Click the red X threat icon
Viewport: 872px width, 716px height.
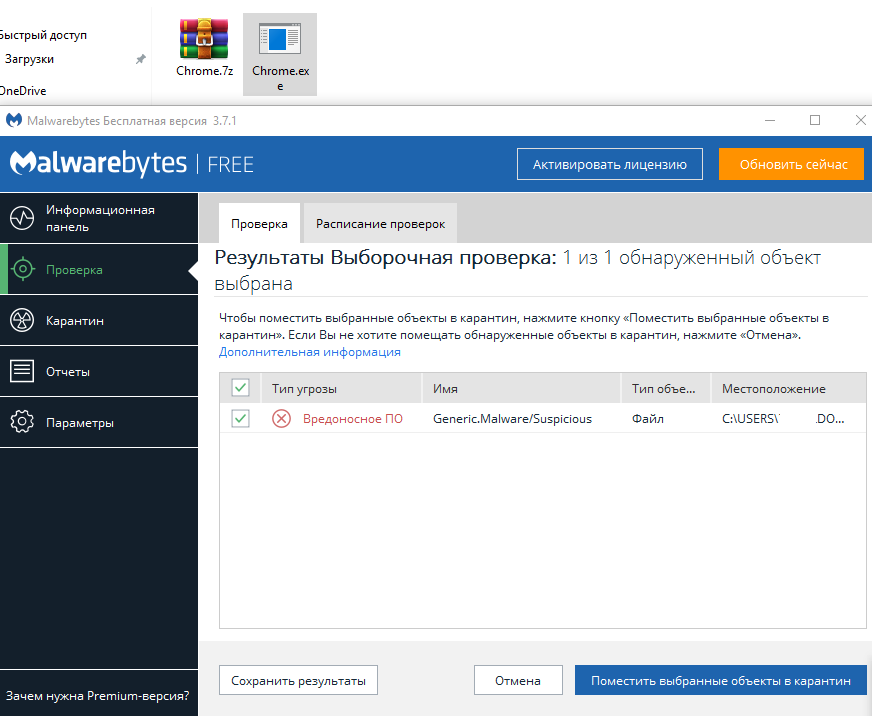(281, 418)
